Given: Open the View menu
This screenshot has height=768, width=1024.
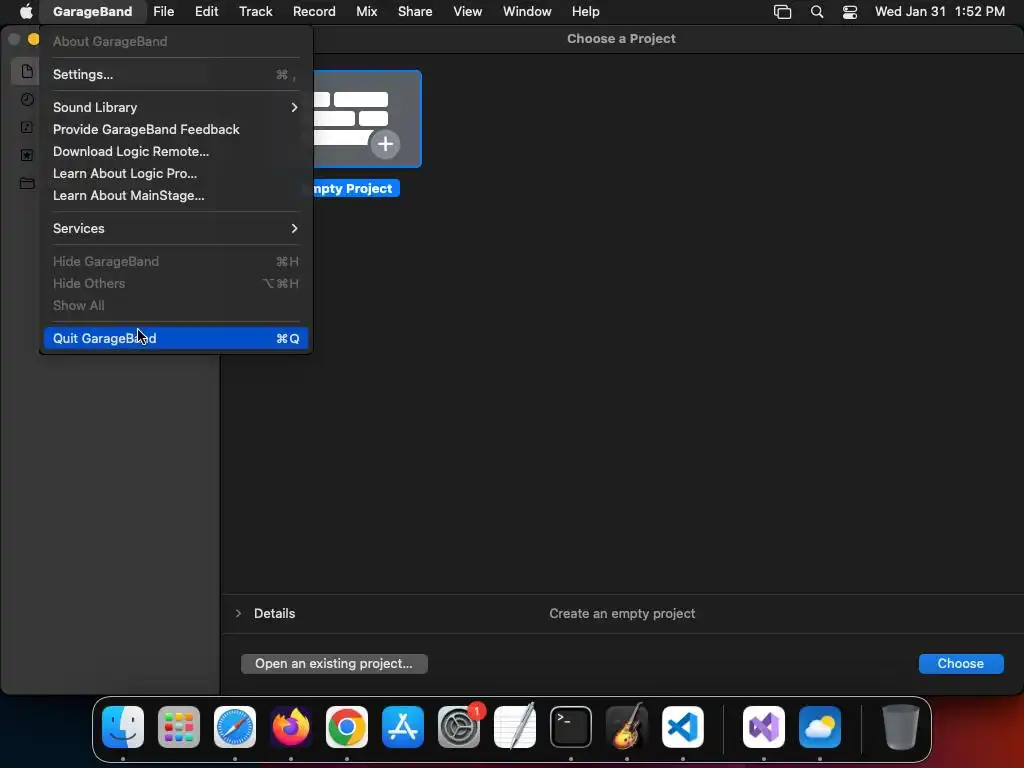Looking at the screenshot, I should click(x=468, y=11).
